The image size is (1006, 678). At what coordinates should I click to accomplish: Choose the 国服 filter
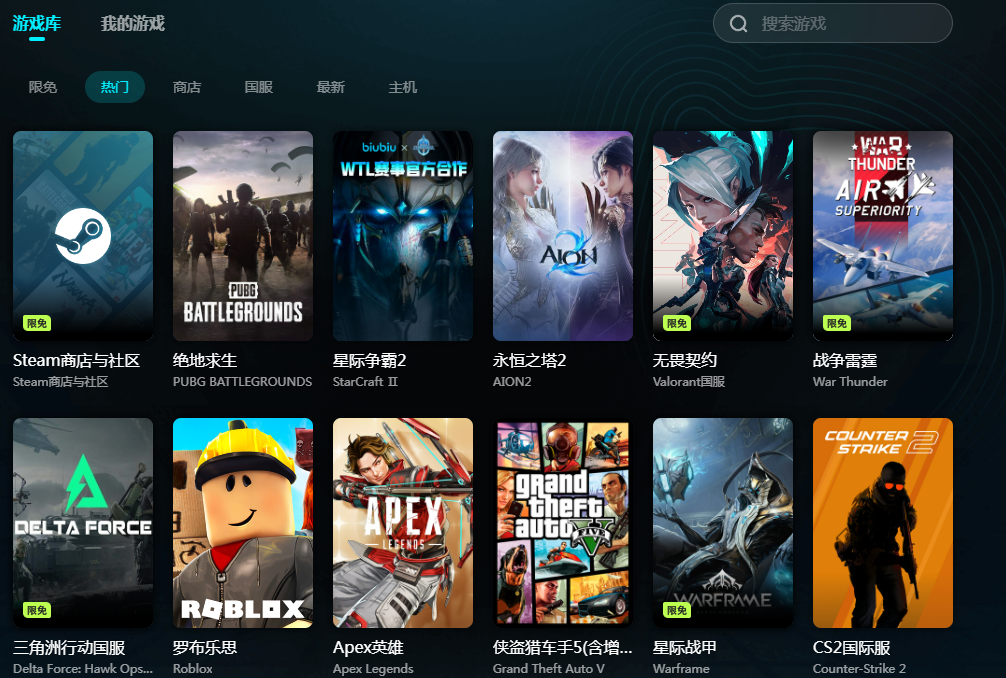pyautogui.click(x=259, y=87)
